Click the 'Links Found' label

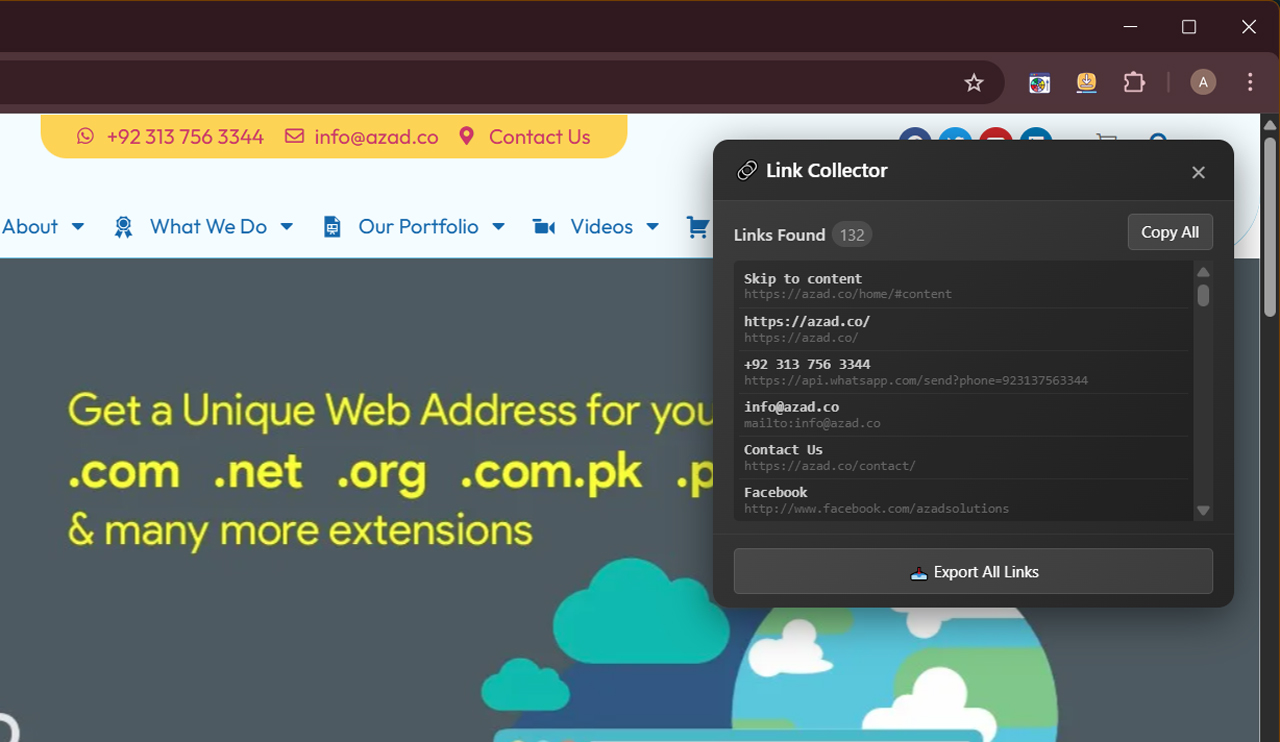779,235
